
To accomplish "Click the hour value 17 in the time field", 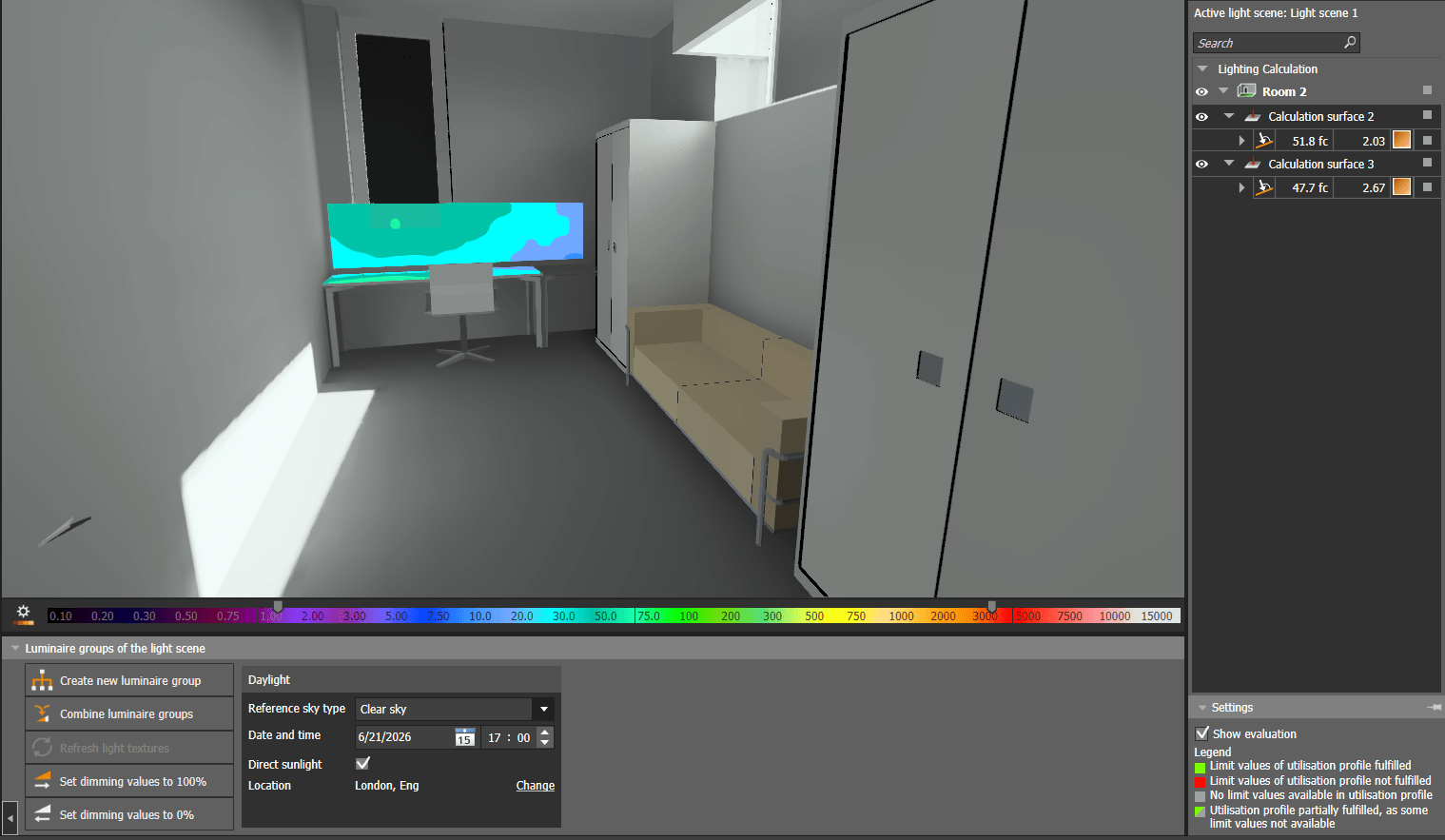I will point(494,737).
